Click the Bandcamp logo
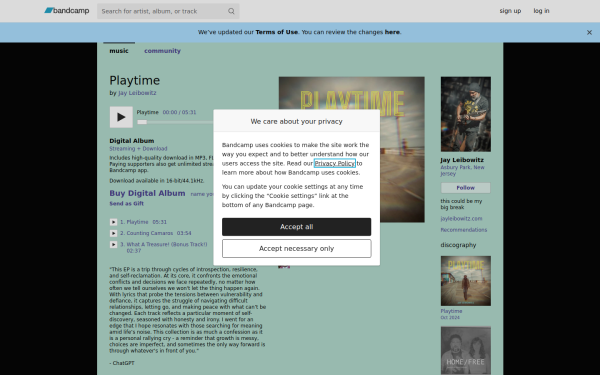This screenshot has height=375, width=600. pos(67,11)
